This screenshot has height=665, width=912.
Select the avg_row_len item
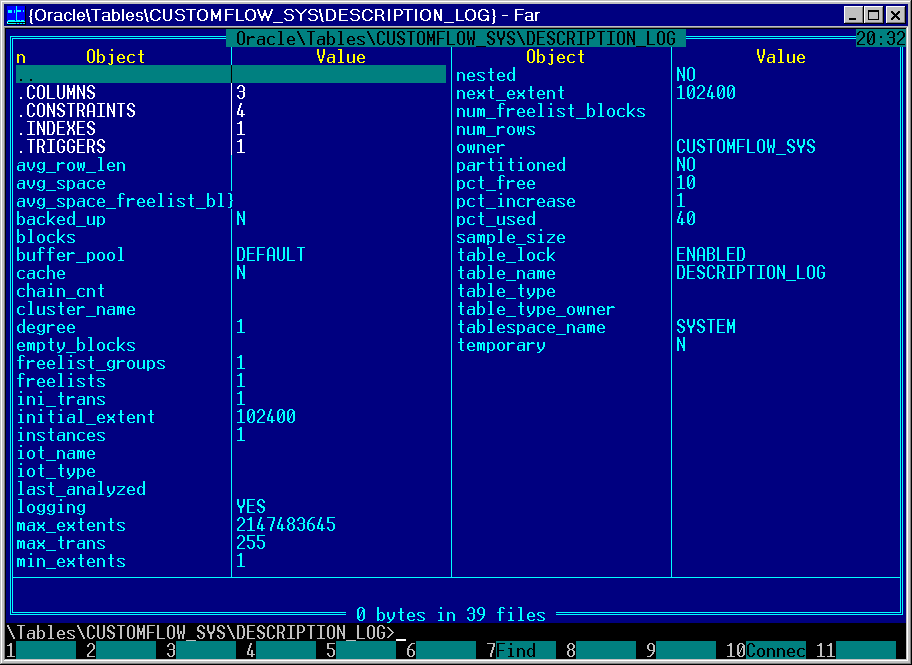pos(71,165)
